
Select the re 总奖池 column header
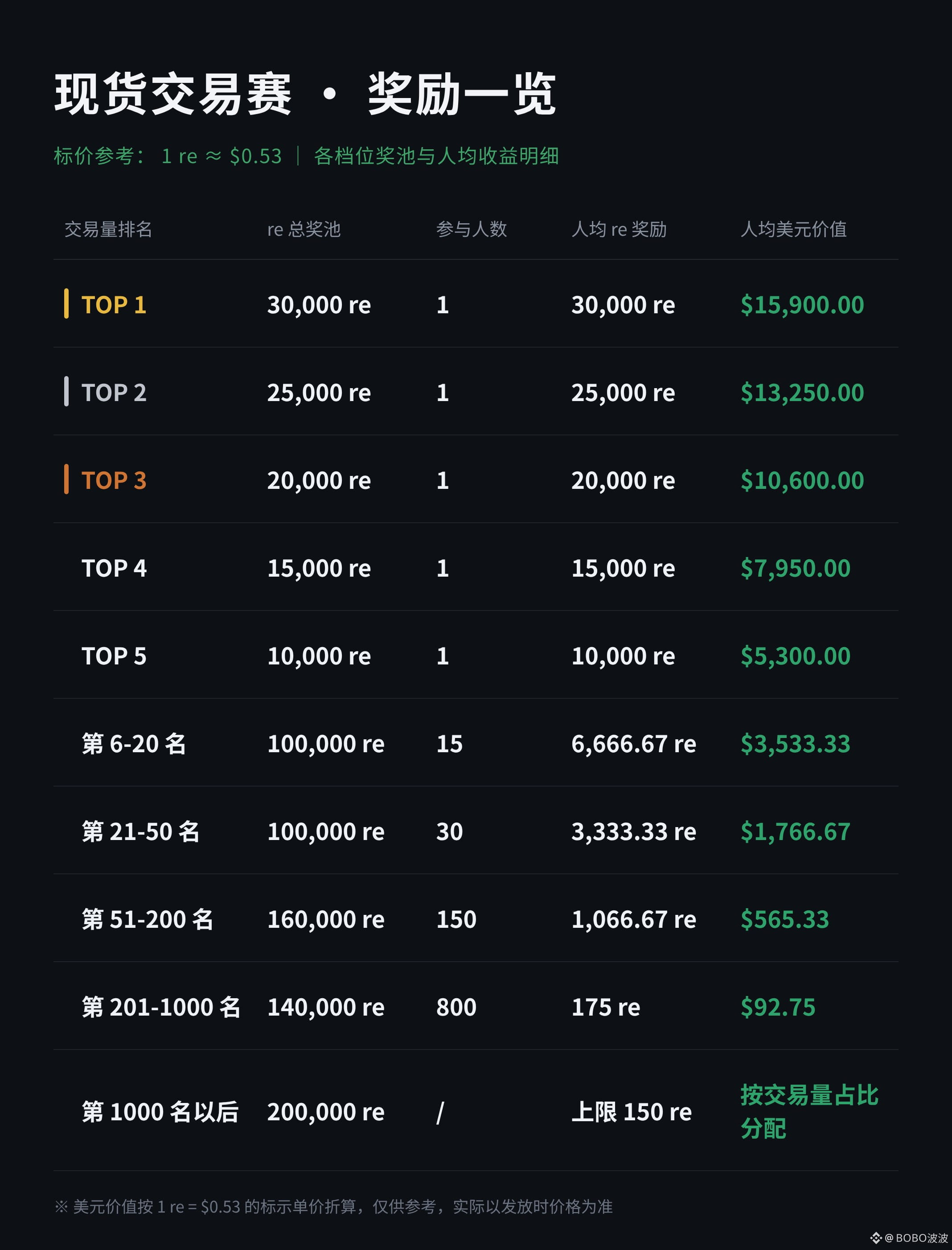(x=304, y=229)
